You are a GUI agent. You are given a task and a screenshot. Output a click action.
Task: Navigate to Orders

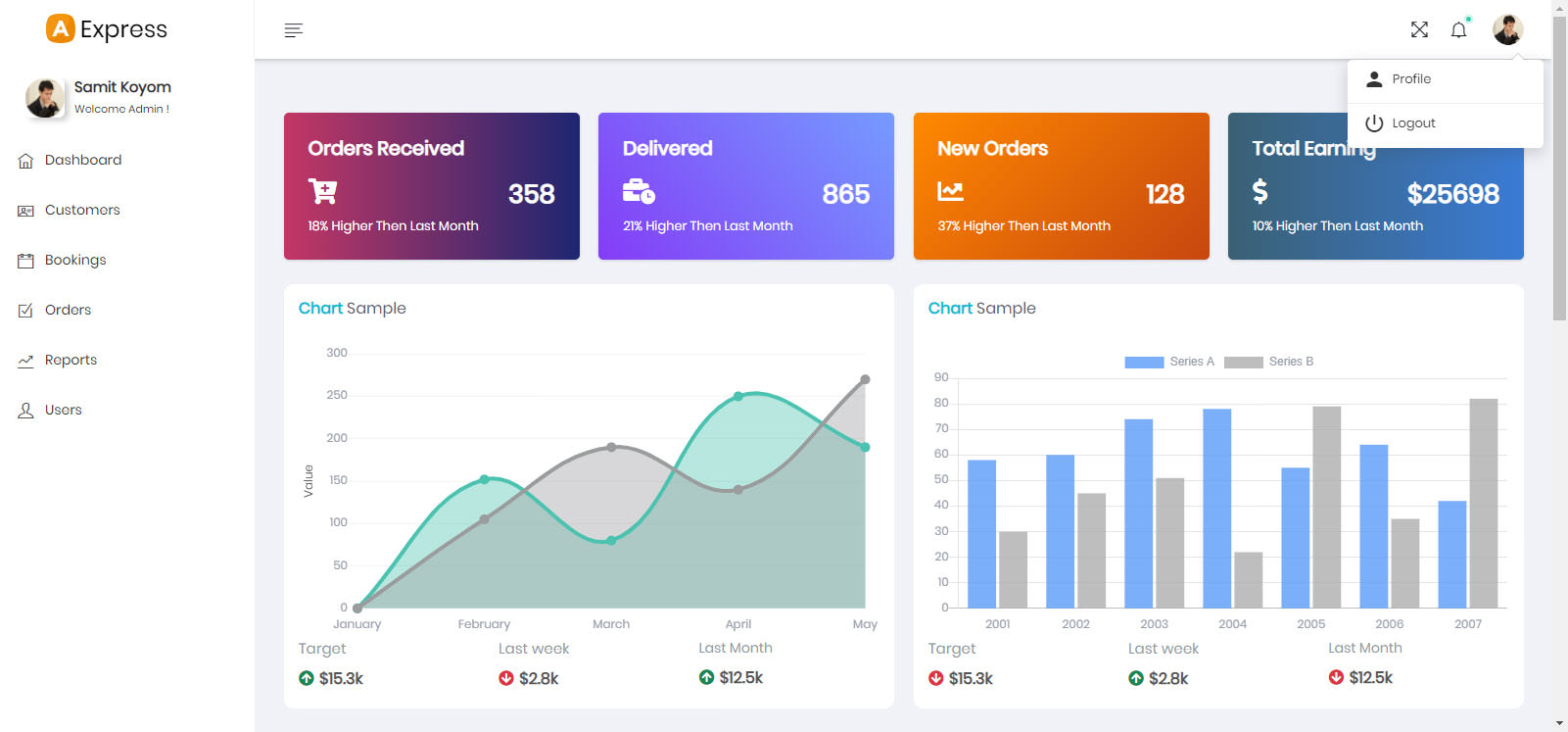point(68,310)
